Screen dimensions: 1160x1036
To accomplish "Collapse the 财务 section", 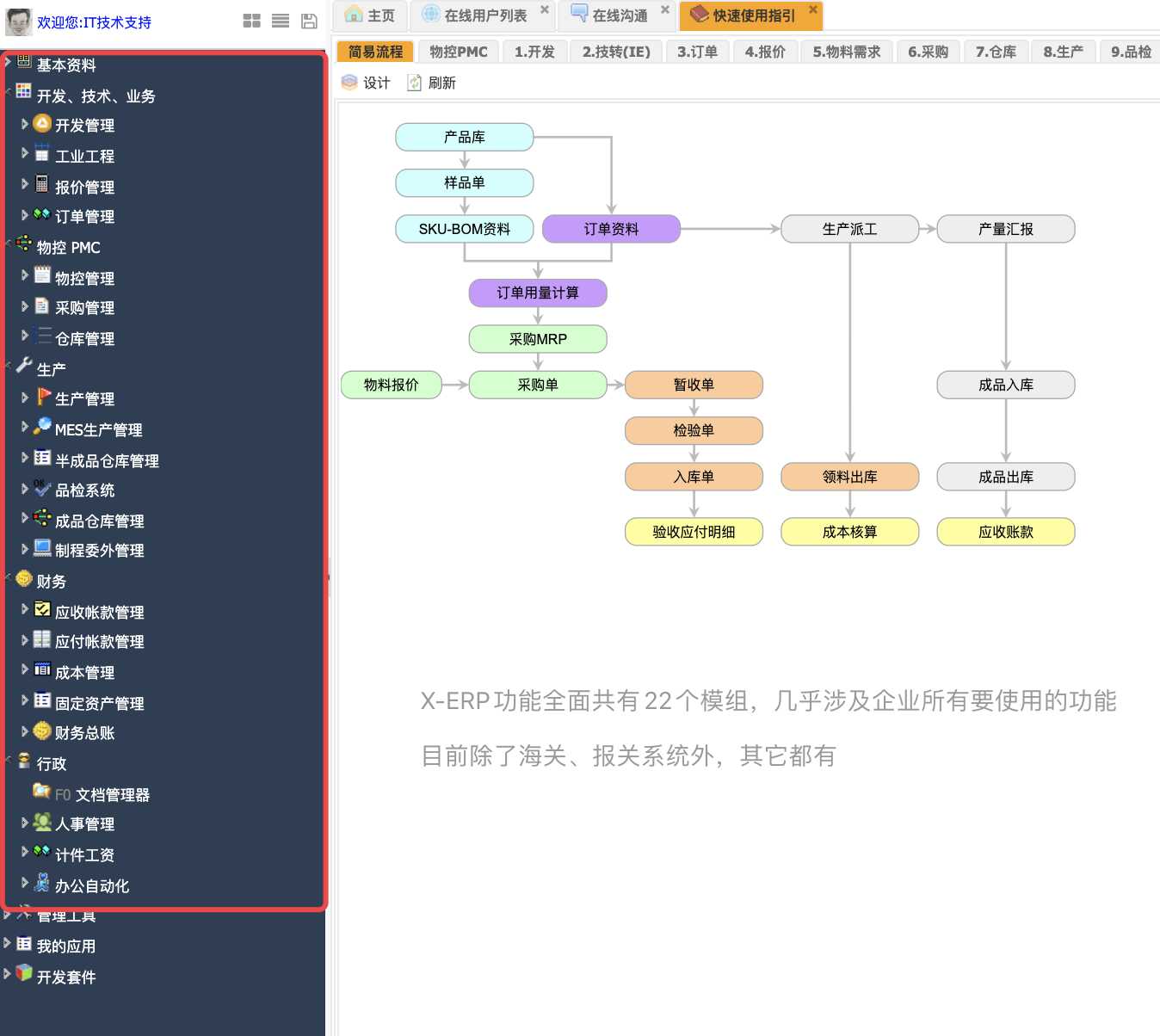I will point(9,577).
